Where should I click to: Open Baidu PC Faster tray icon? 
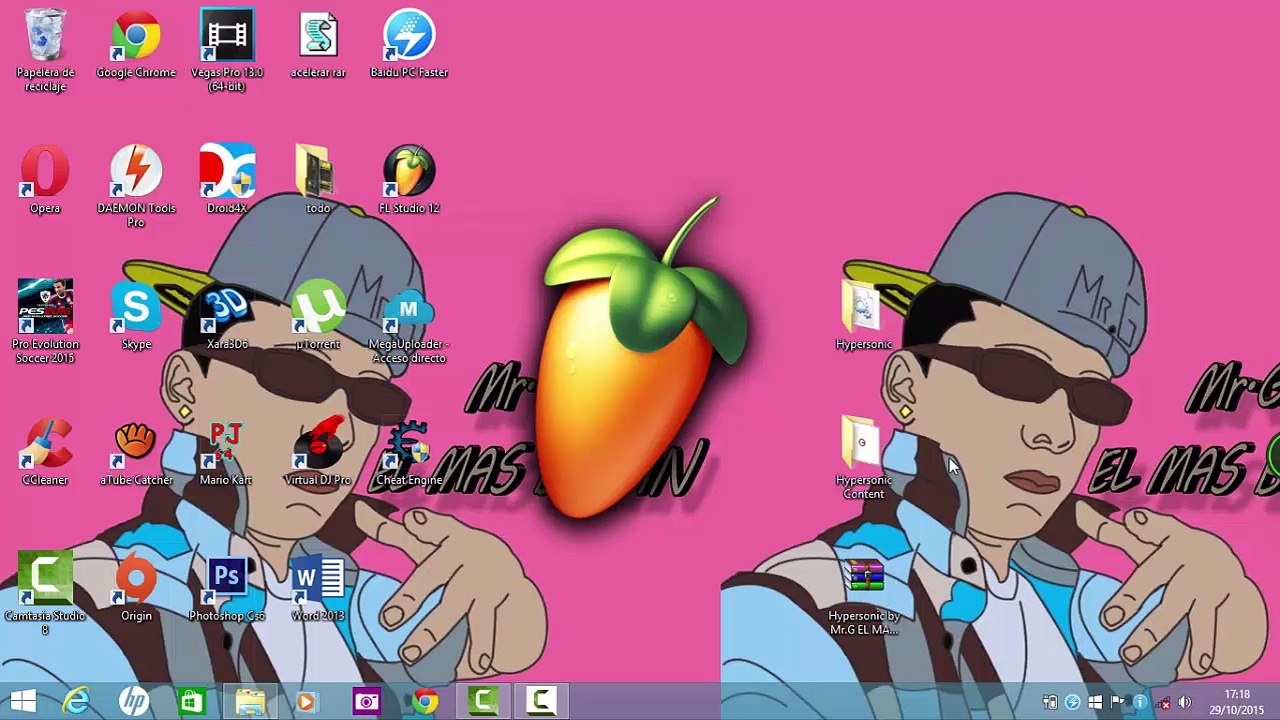(x=1073, y=702)
